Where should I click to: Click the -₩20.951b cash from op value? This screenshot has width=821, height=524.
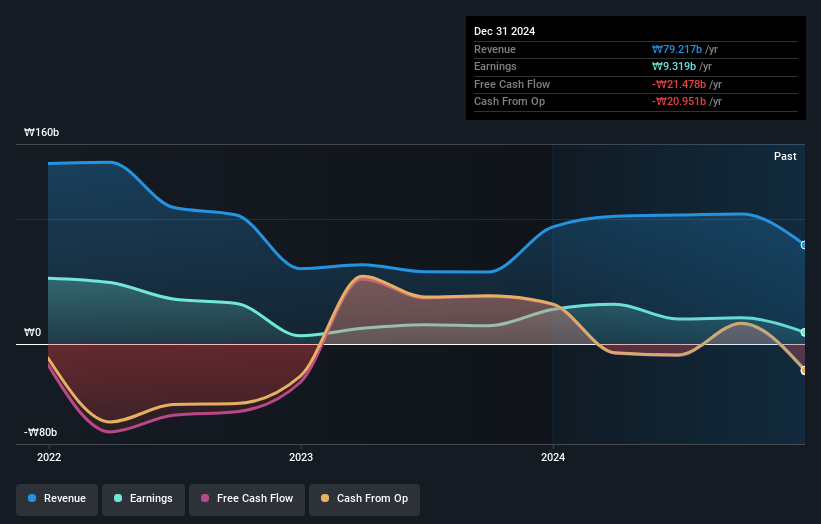679,102
